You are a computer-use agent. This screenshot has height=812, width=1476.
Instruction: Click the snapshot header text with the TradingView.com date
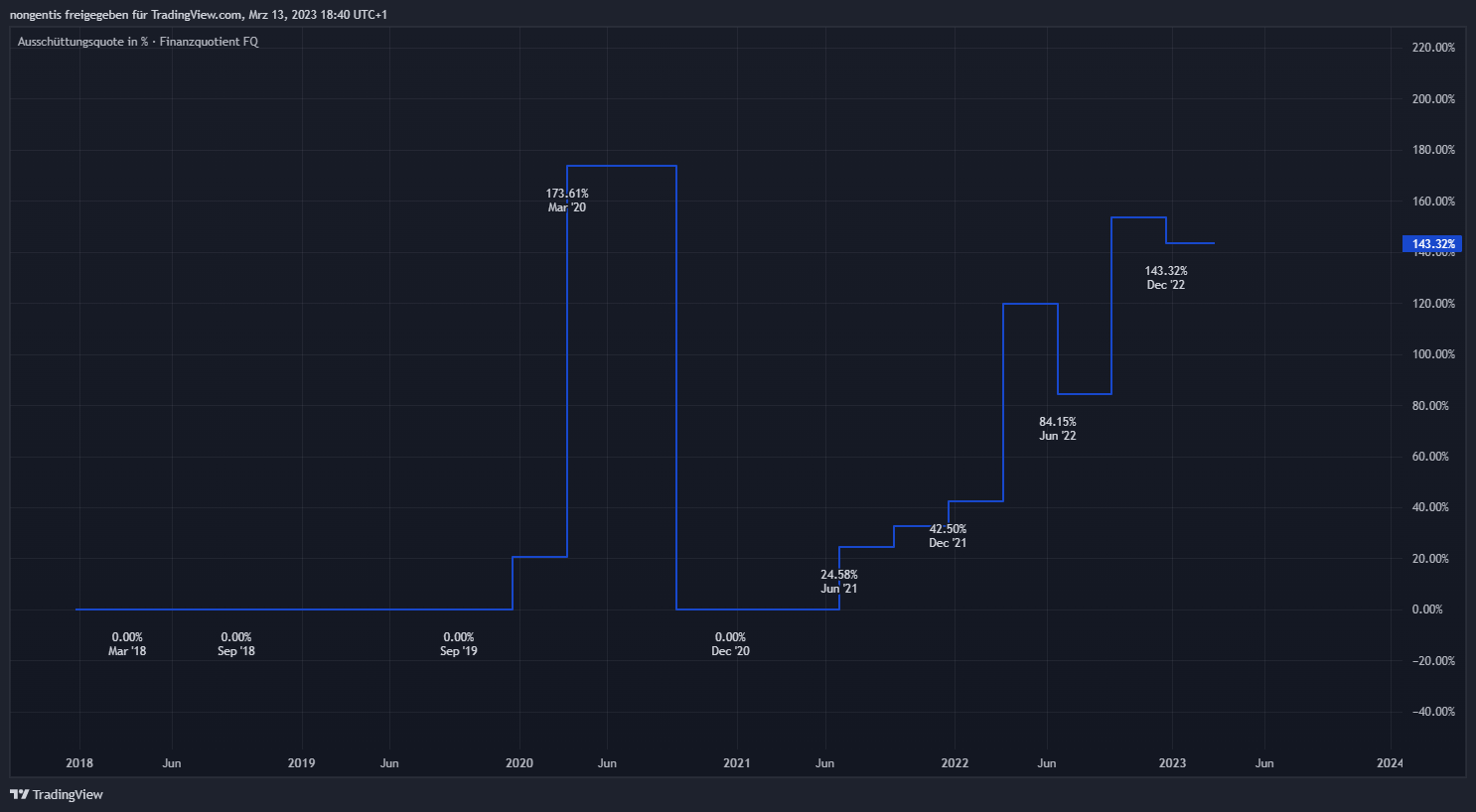point(199,15)
